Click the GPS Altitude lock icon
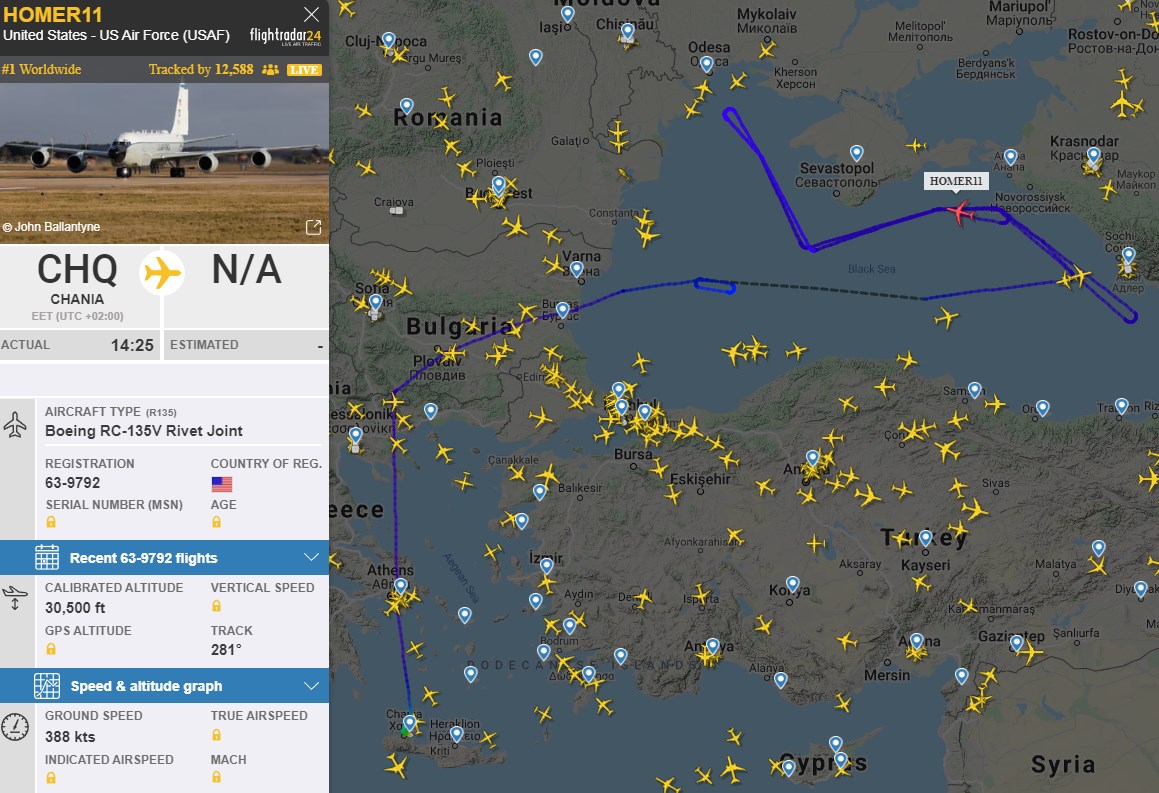The width and height of the screenshot is (1159, 793). [x=51, y=649]
